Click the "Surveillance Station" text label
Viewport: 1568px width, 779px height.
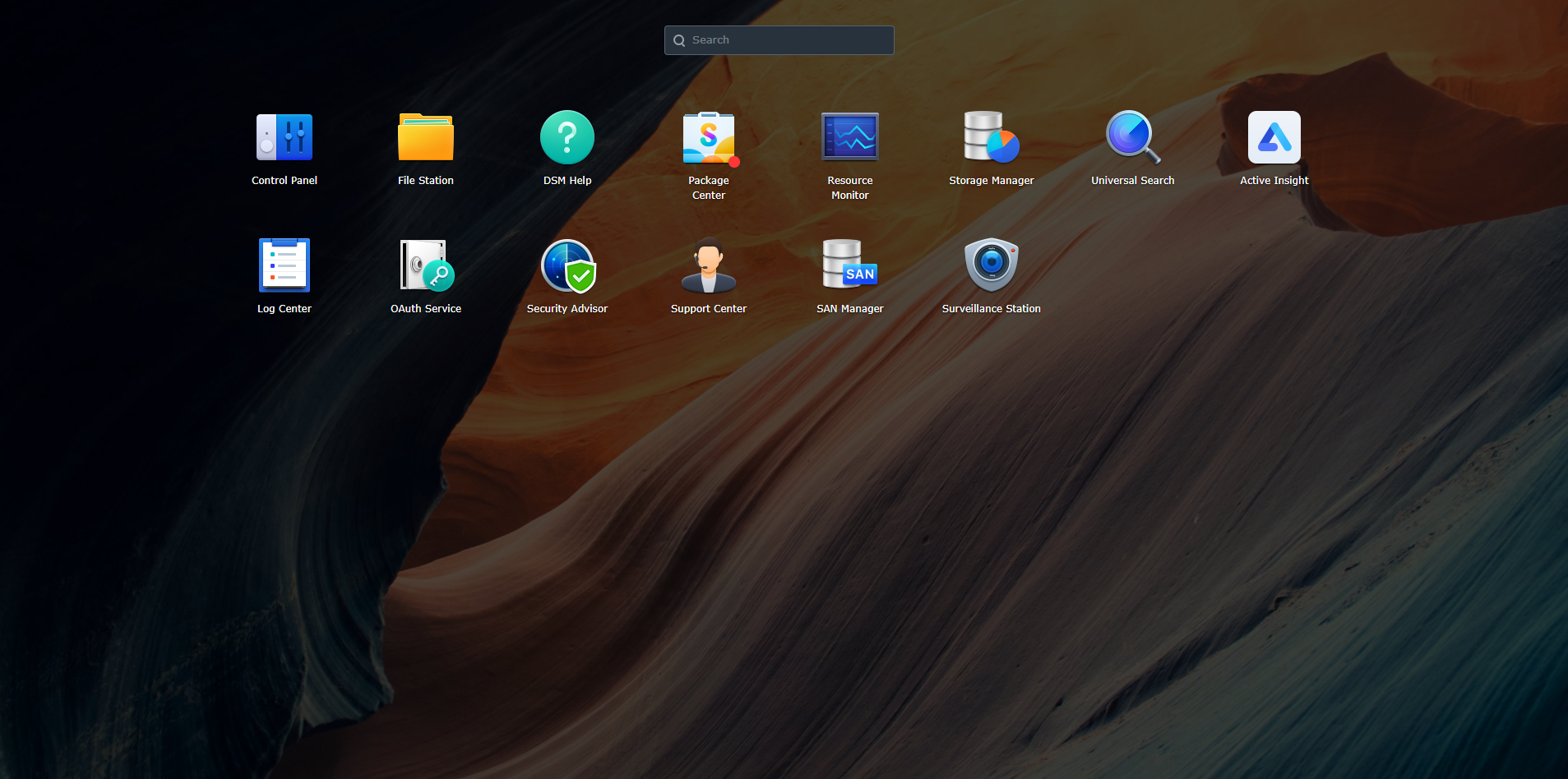coord(991,309)
